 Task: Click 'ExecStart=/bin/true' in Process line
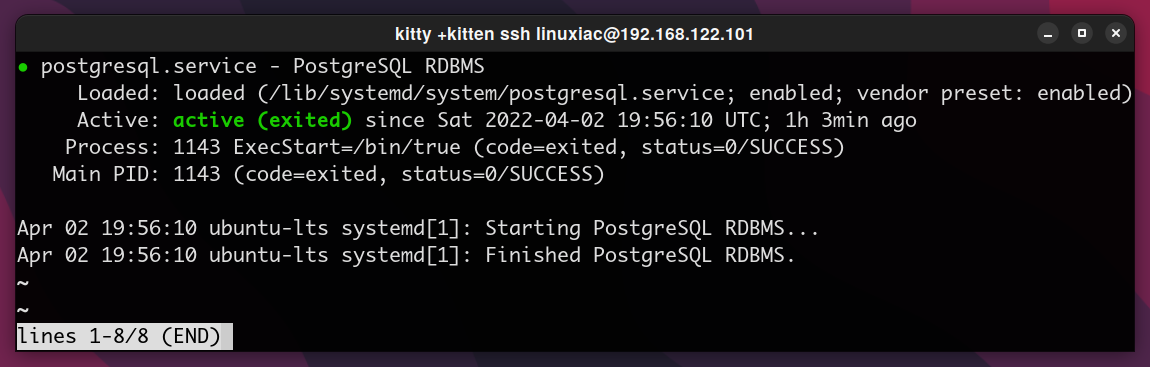click(347, 148)
